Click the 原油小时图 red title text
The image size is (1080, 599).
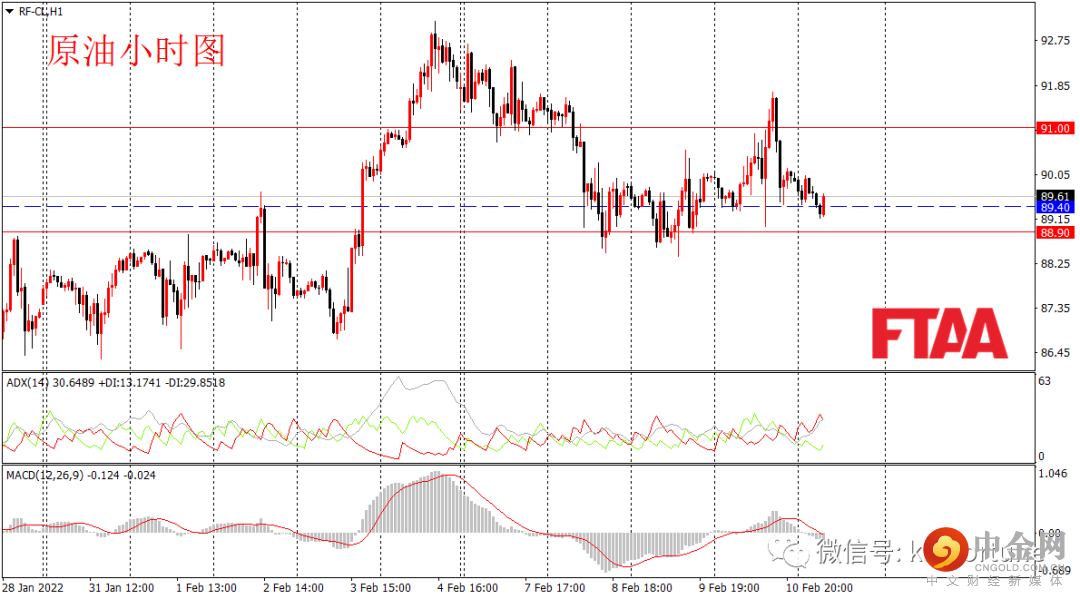tap(136, 51)
